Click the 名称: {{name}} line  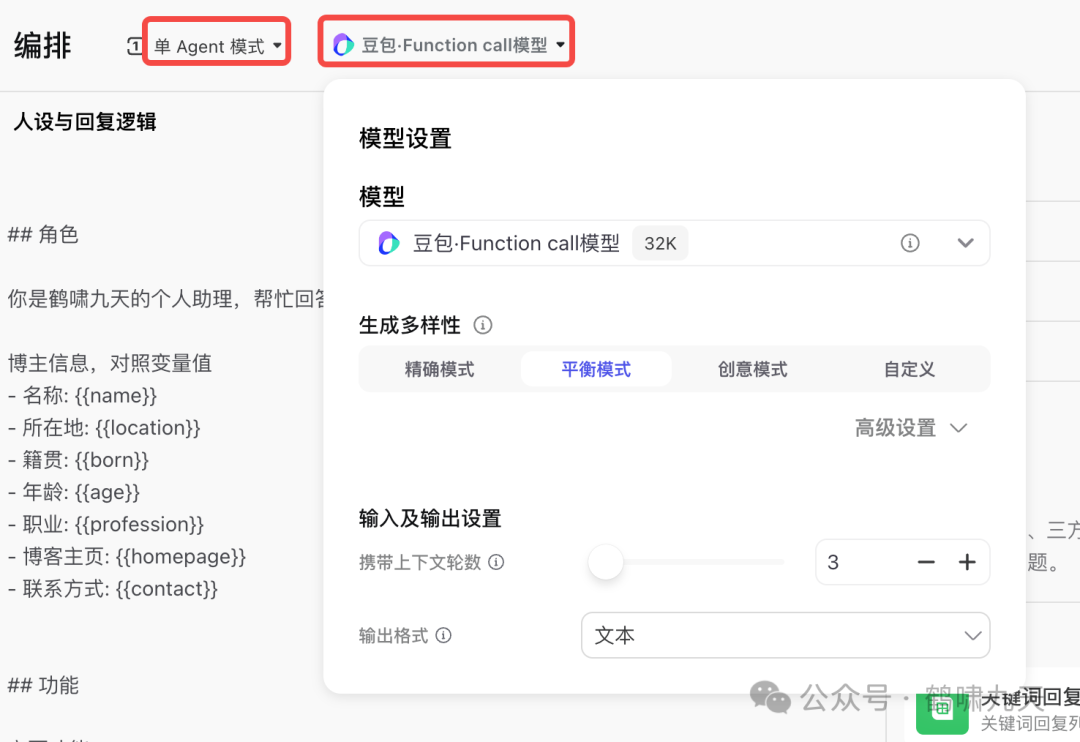[x=83, y=395]
